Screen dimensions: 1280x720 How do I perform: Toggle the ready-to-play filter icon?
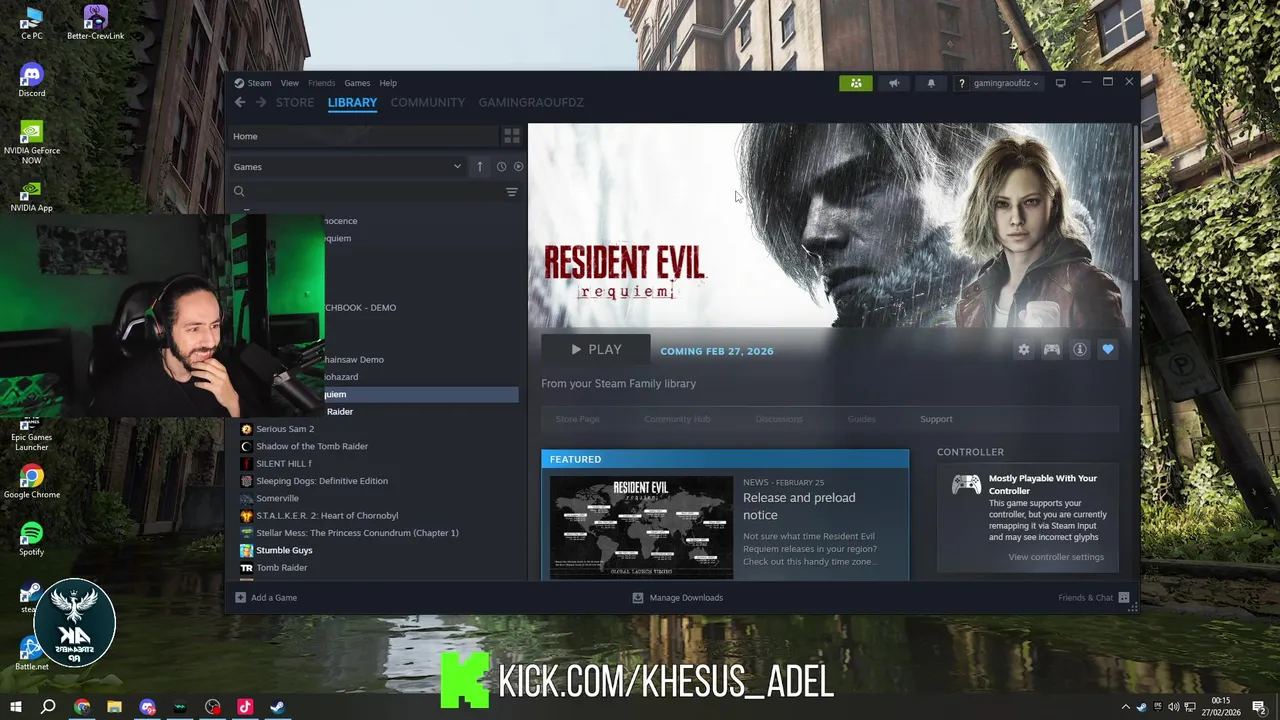click(518, 167)
